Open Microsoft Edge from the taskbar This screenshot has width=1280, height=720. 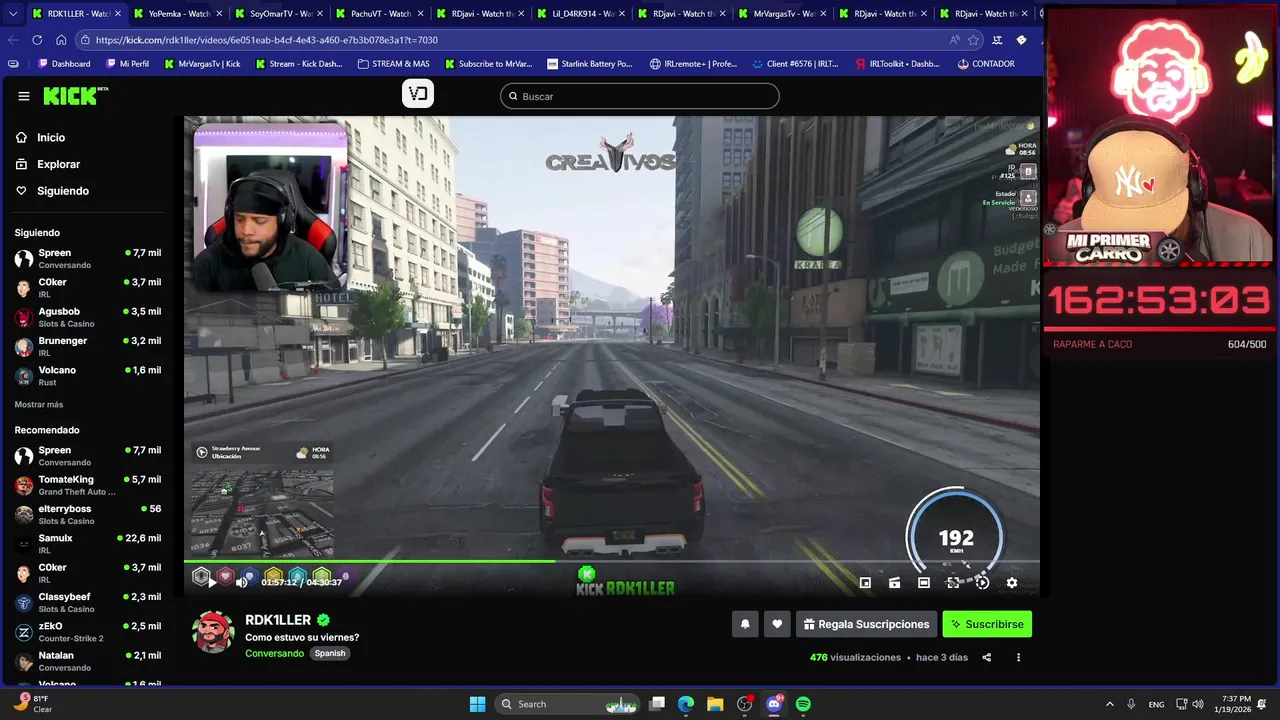(686, 704)
